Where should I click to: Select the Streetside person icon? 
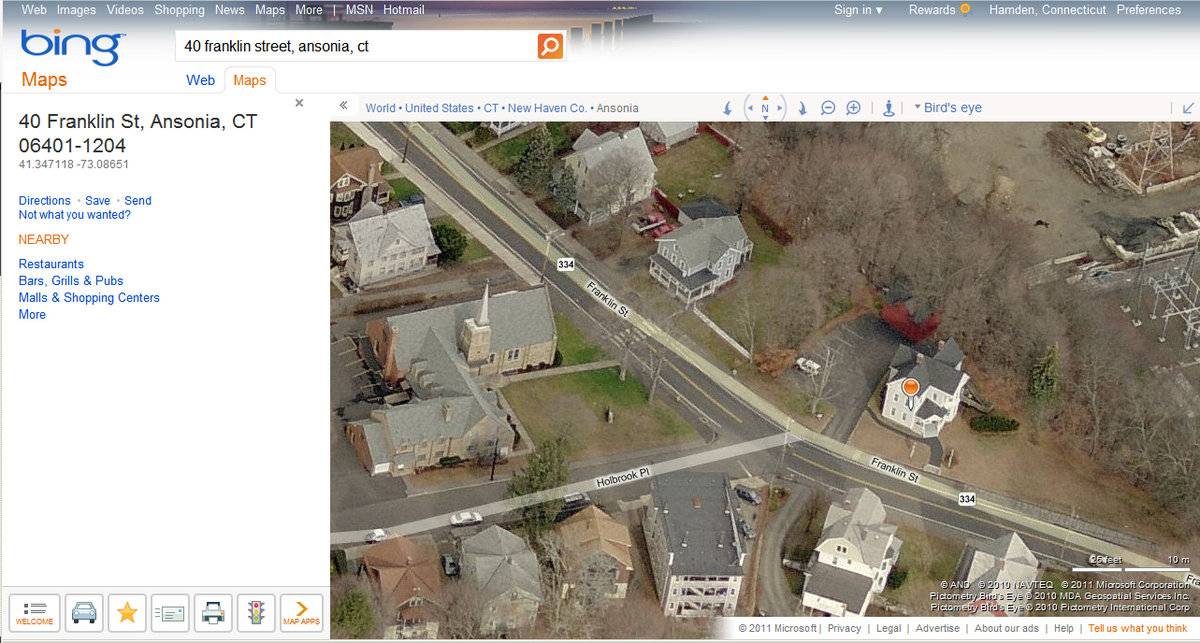tap(890, 107)
